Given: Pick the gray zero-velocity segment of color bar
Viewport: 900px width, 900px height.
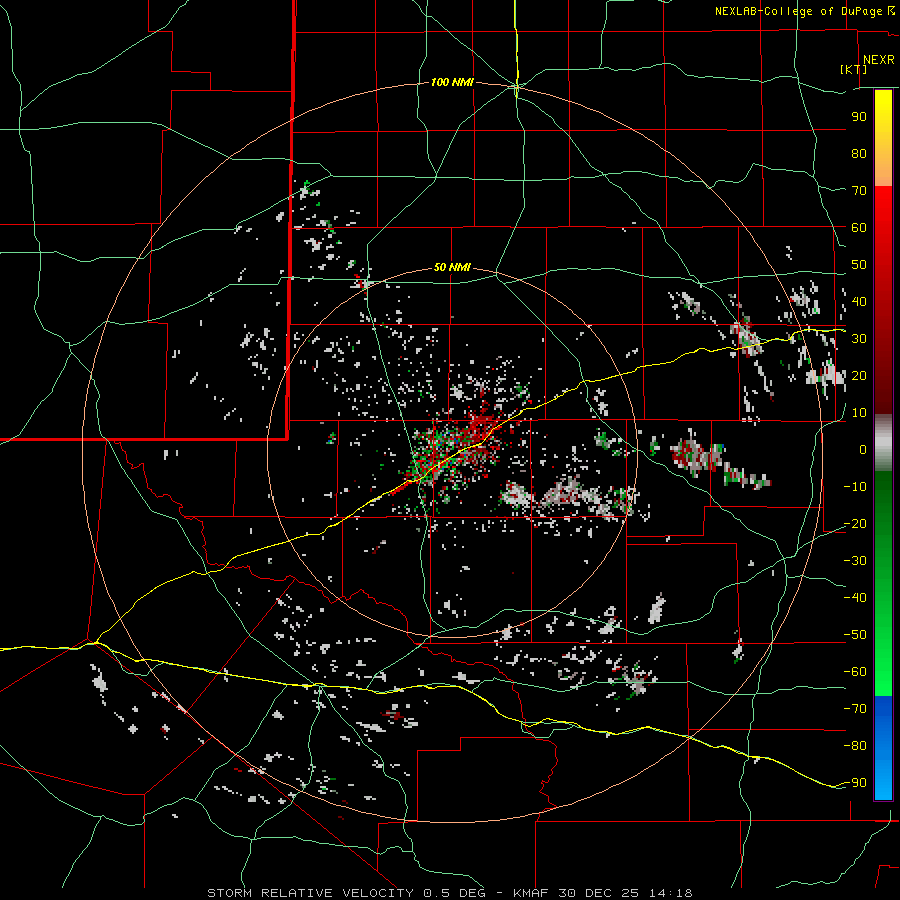Looking at the screenshot, I should pos(883,443).
